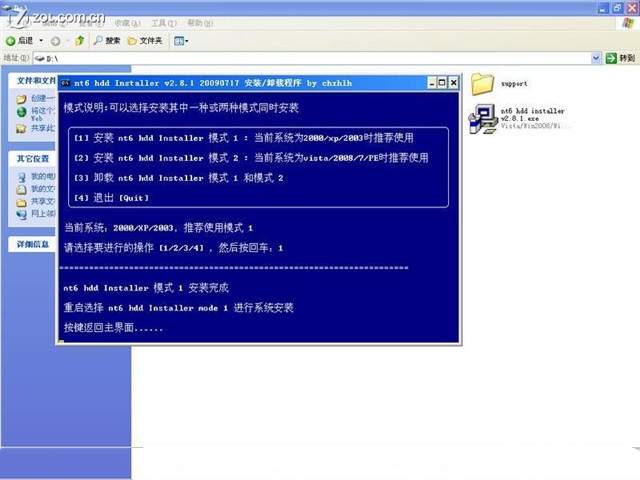640x480 pixels.
Task: Open the Back button history dropdown arrow
Action: (x=41, y=40)
